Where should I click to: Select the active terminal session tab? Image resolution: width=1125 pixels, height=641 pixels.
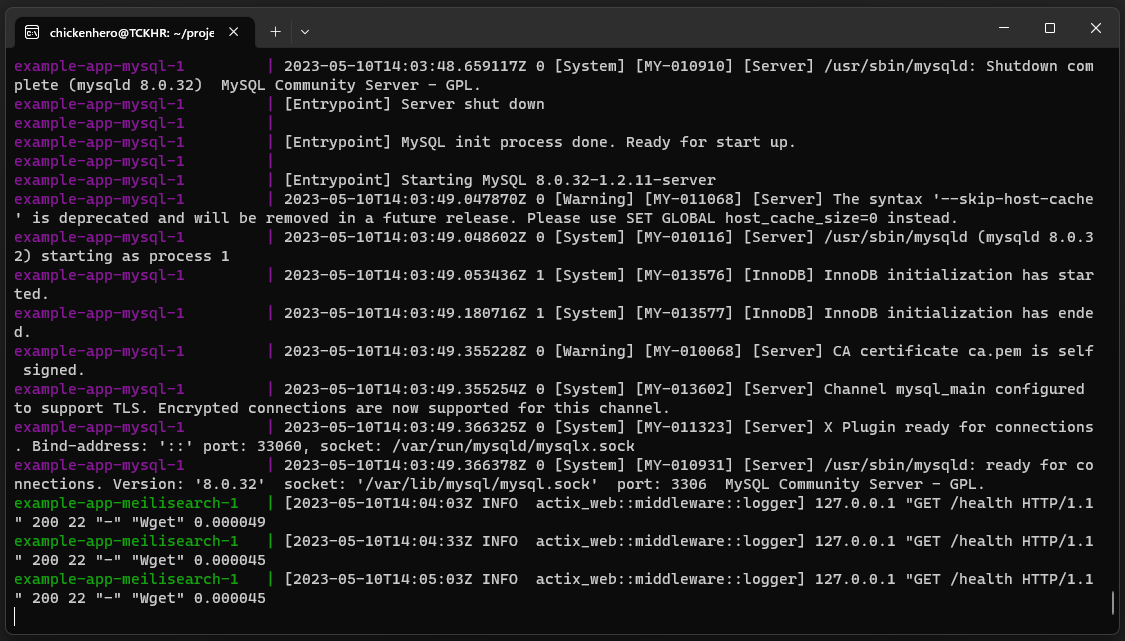130,32
